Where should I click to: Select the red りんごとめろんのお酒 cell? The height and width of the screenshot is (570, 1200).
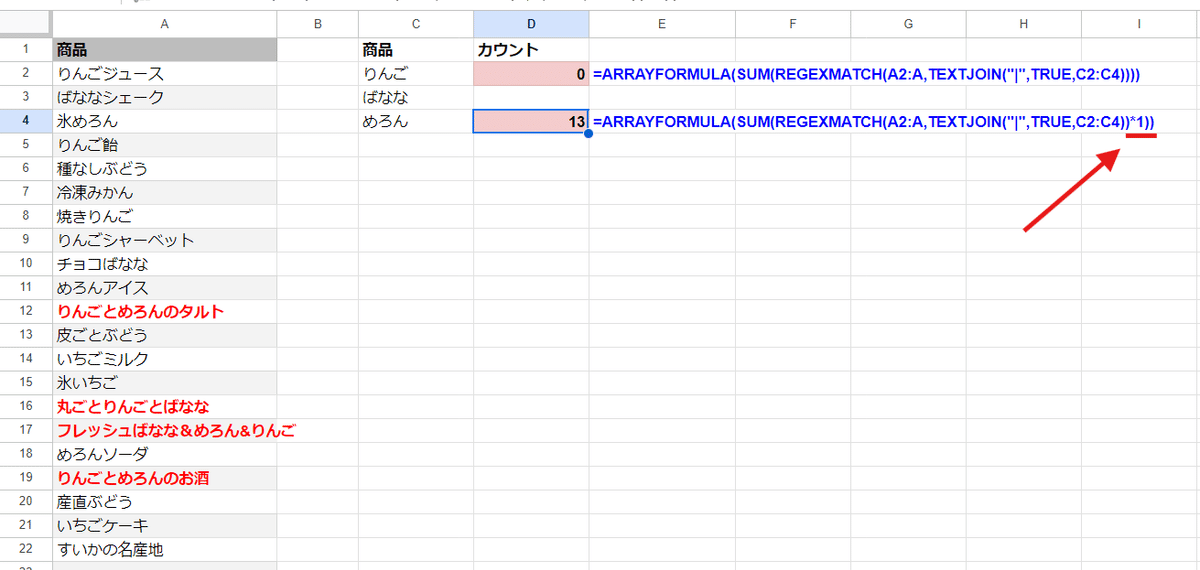point(165,478)
